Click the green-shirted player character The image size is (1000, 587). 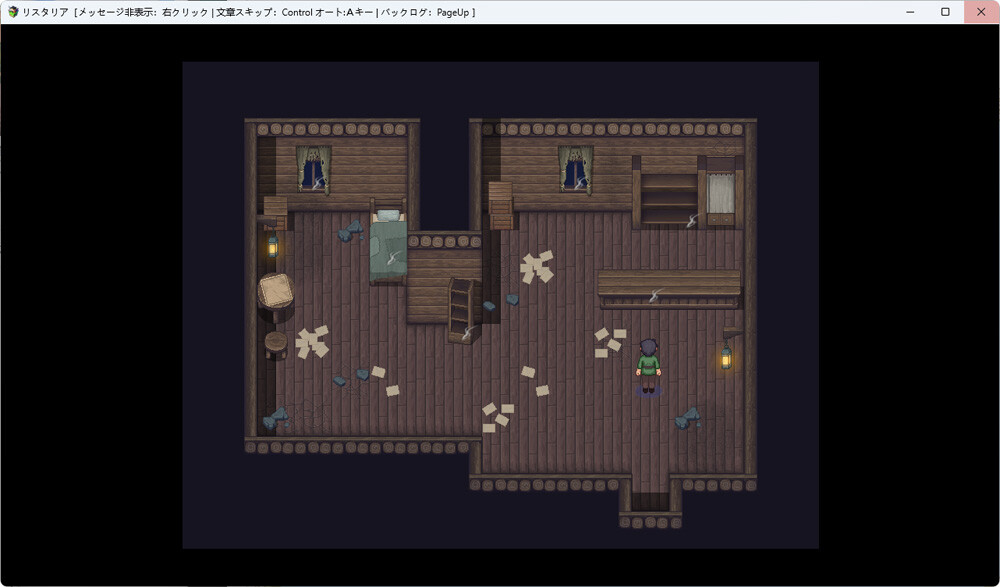(649, 366)
